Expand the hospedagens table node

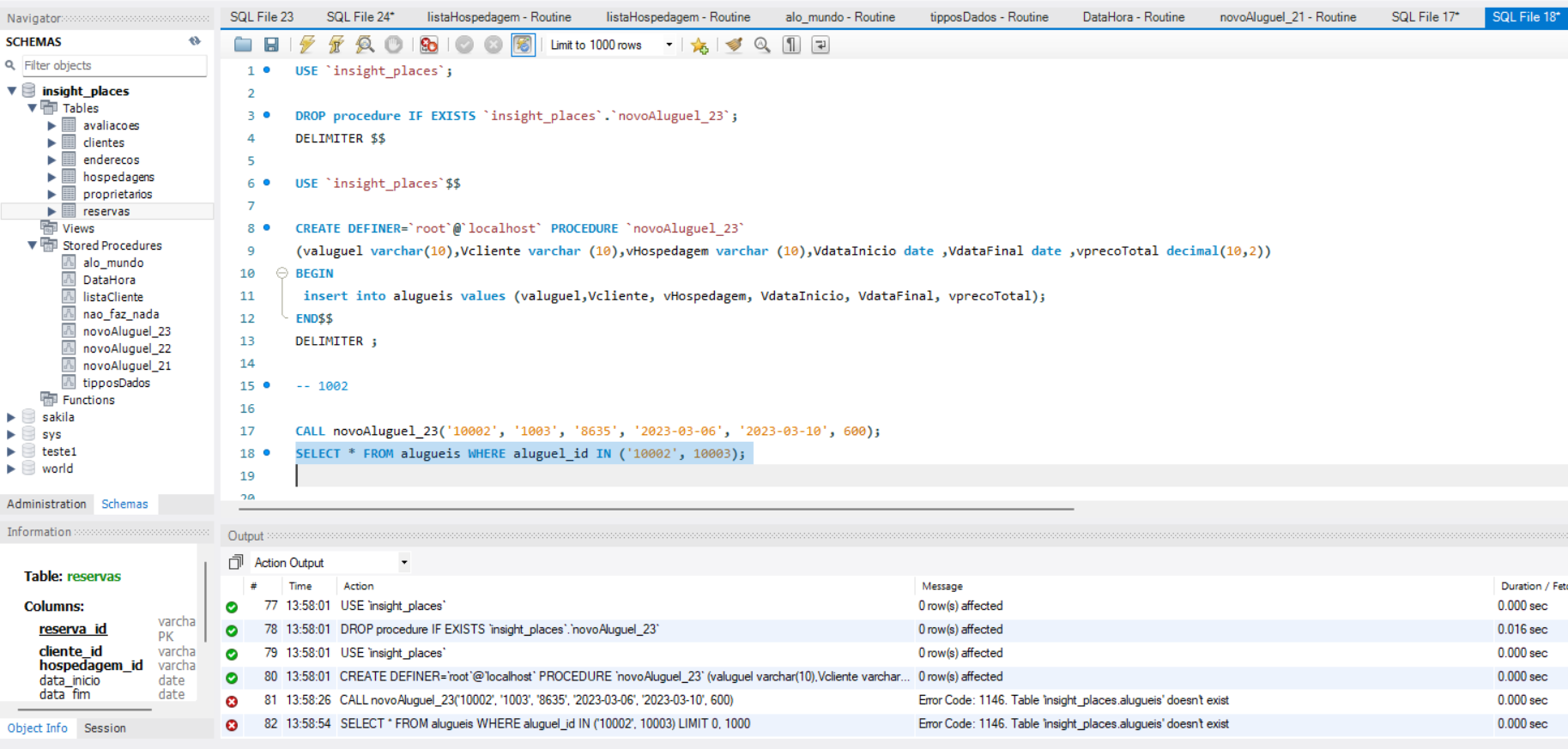(51, 177)
